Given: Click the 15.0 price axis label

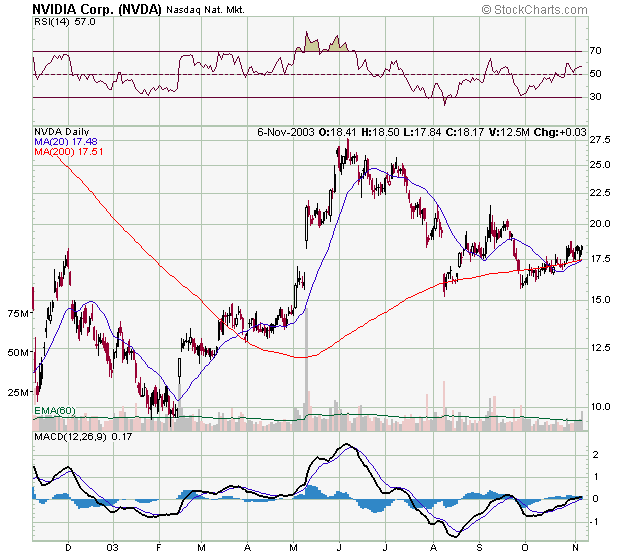Looking at the screenshot, I should [x=600, y=300].
